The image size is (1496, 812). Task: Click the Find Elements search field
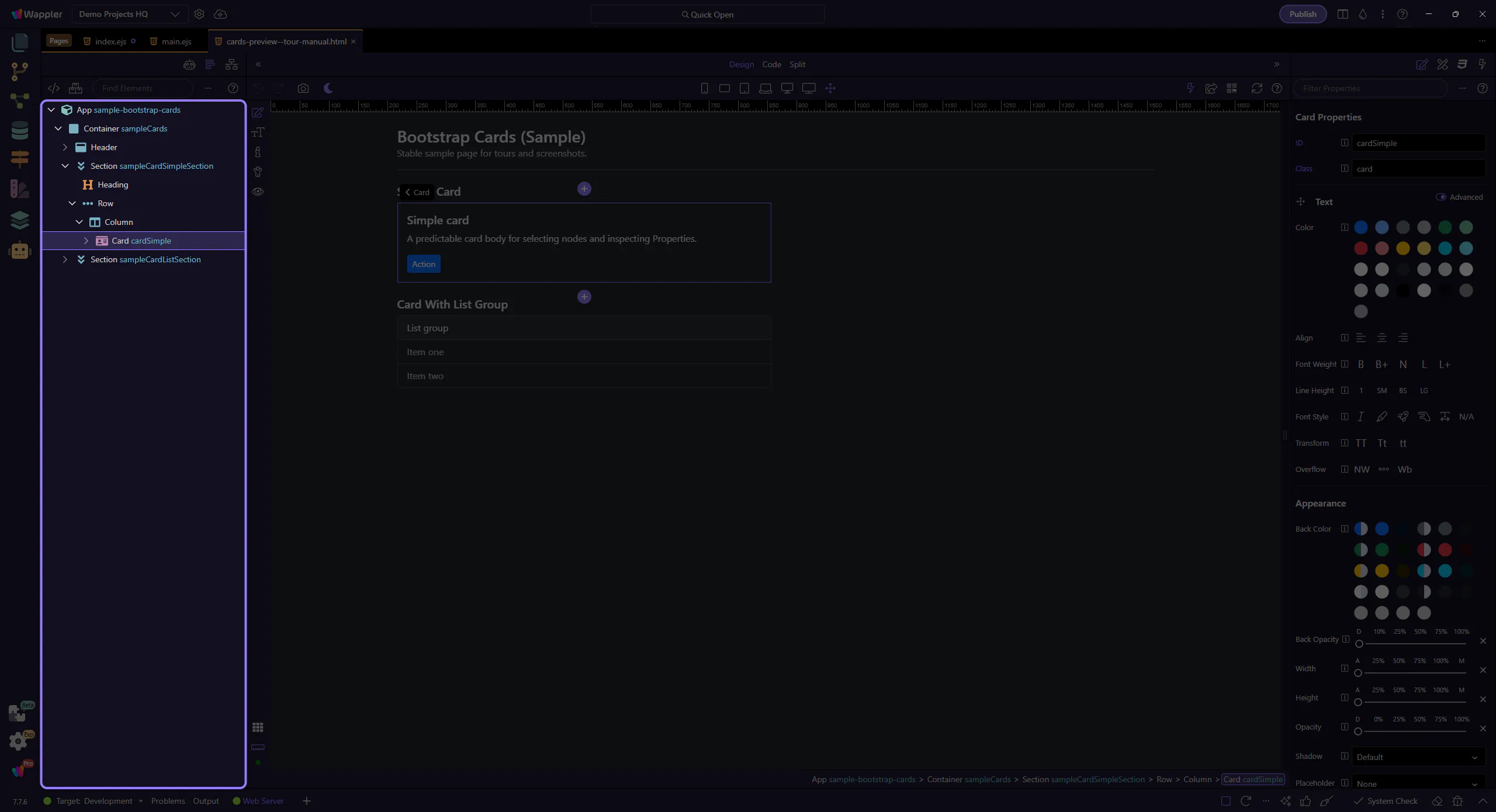[x=143, y=88]
